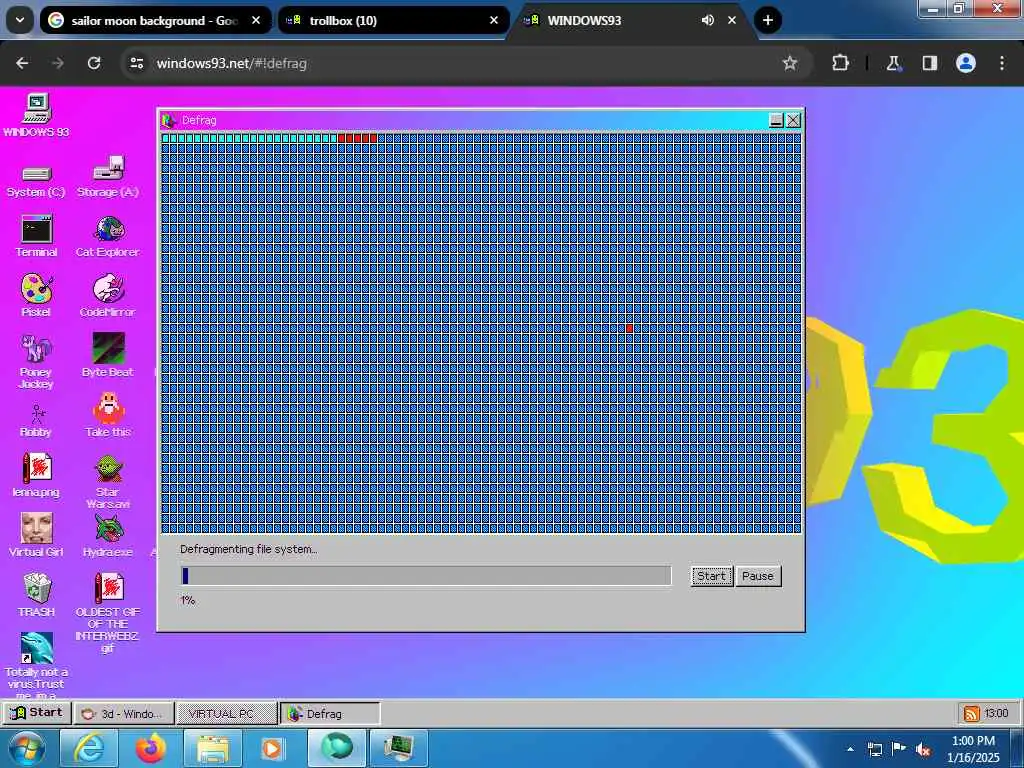
Task: Launch Firefox from the taskbar
Action: coord(151,748)
